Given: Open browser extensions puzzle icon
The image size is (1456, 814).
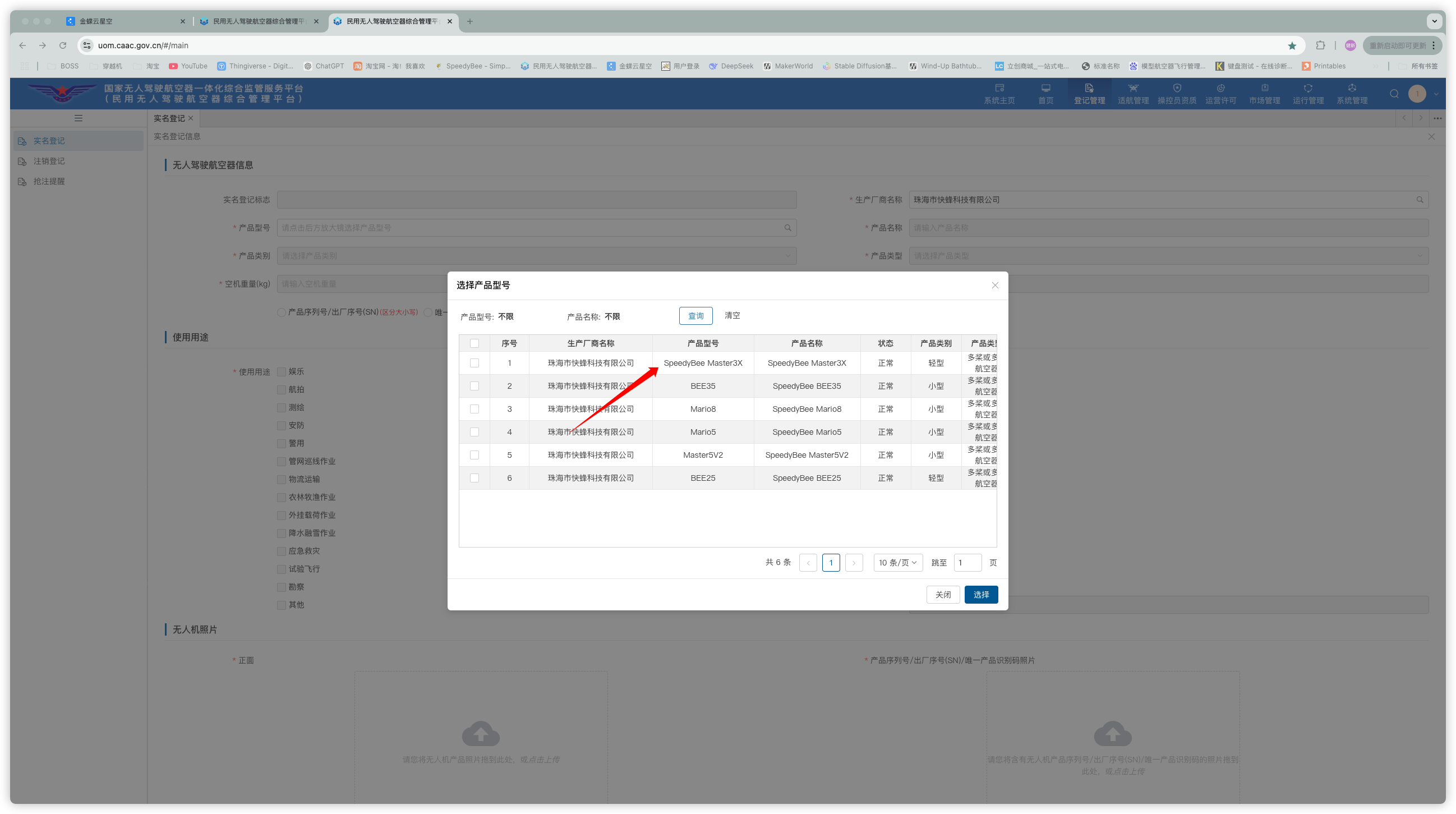Looking at the screenshot, I should 1321,45.
